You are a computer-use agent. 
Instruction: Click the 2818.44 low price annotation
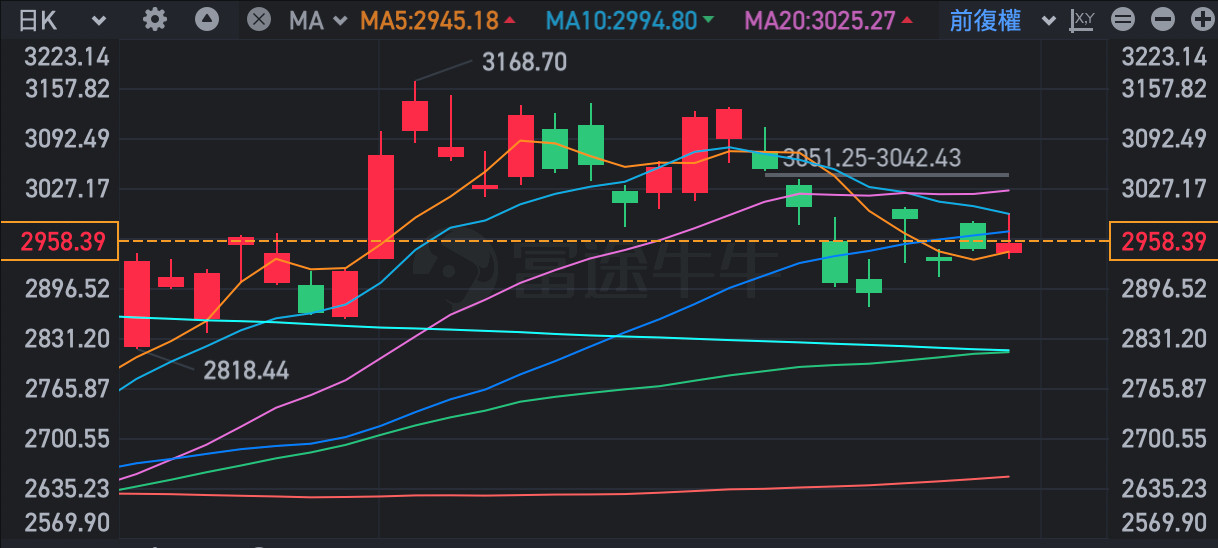(246, 371)
